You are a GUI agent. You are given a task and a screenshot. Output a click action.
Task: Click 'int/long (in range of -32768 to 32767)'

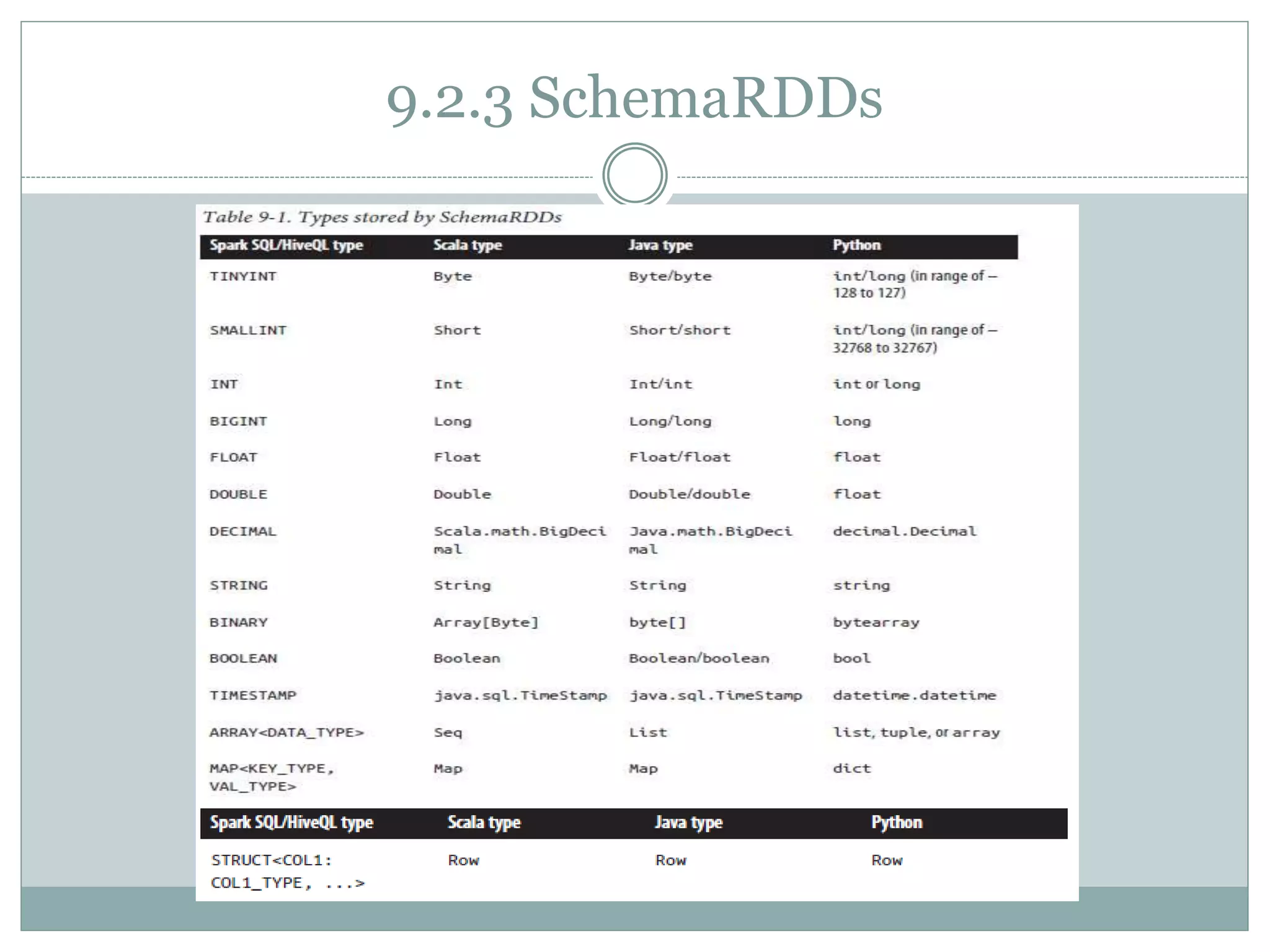915,339
